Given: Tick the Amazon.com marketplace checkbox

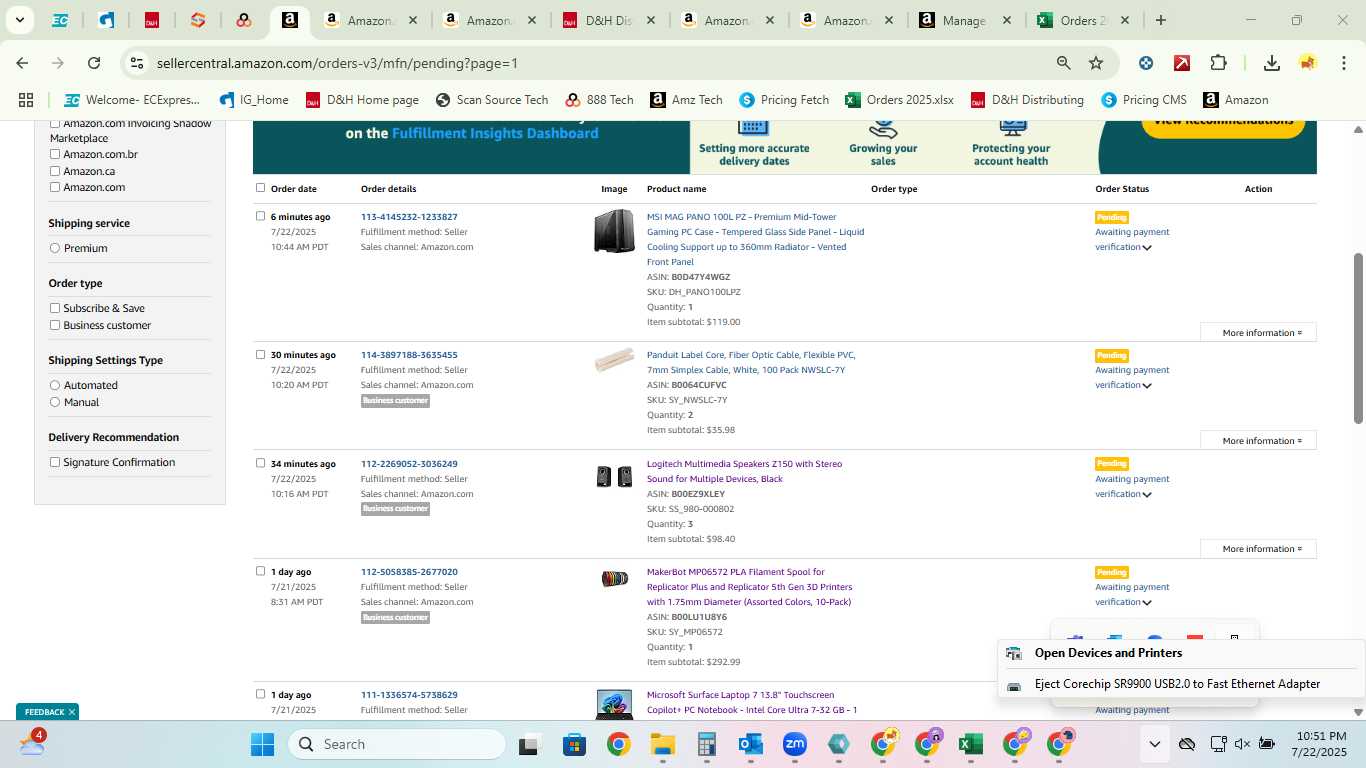Looking at the screenshot, I should click(55, 187).
